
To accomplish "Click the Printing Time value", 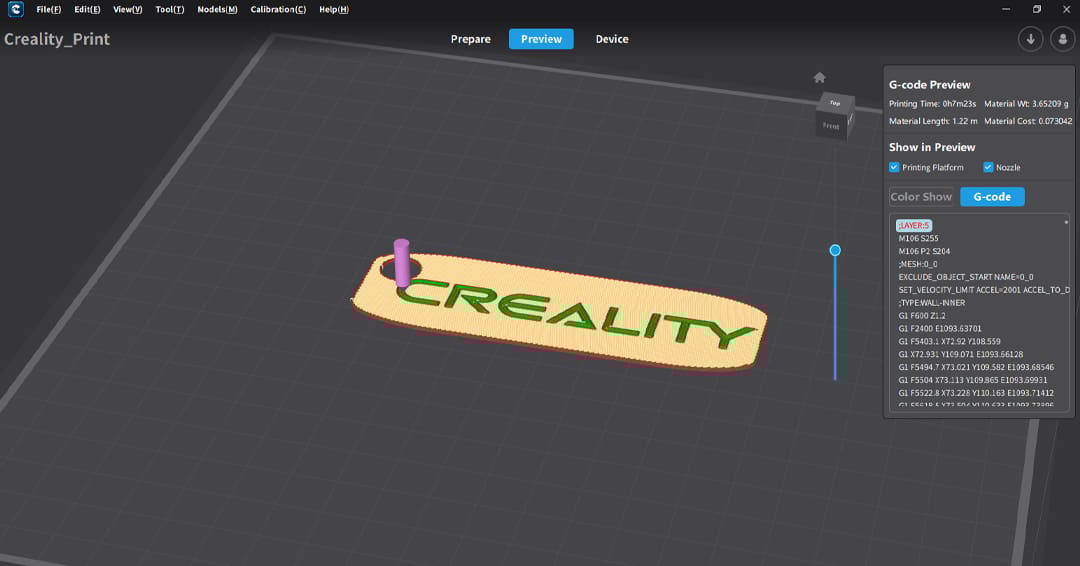I will (x=959, y=104).
